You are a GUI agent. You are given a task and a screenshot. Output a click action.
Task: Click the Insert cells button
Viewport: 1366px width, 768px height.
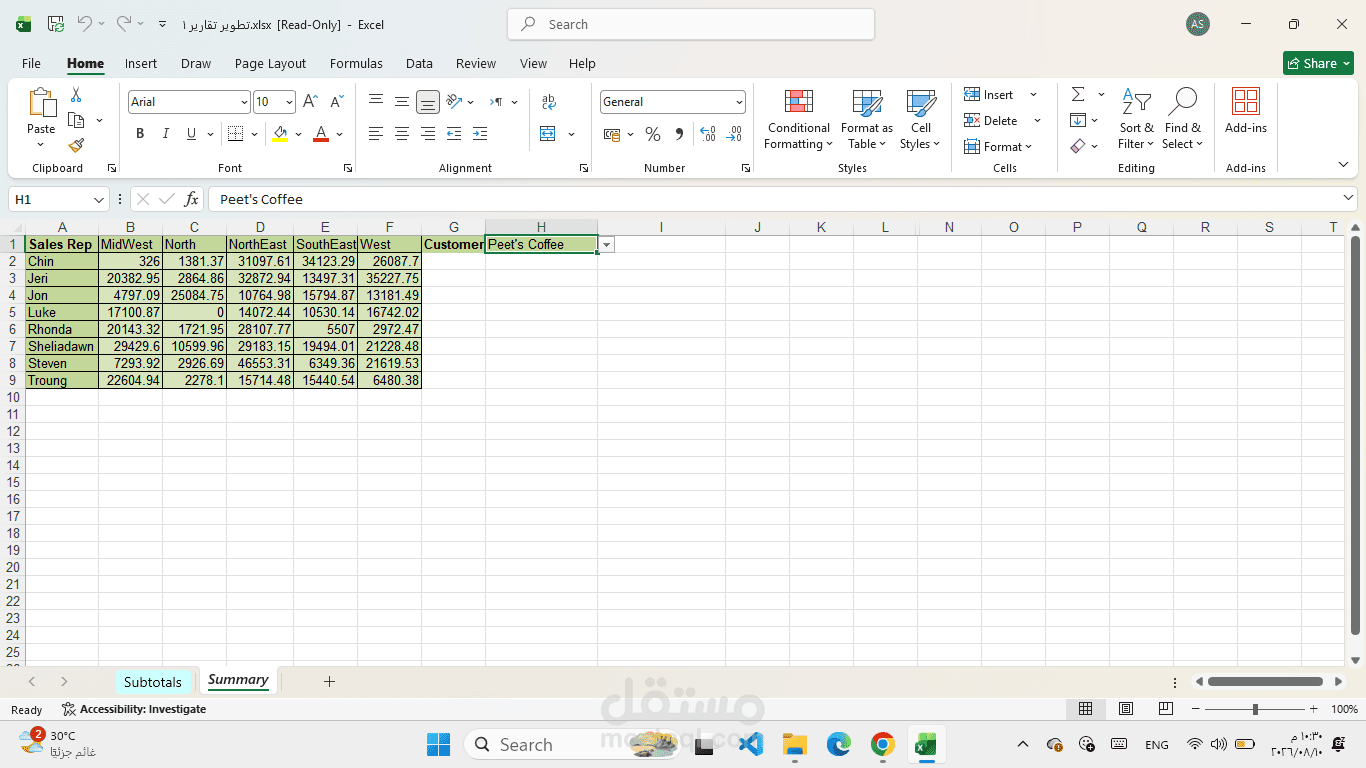pos(989,94)
